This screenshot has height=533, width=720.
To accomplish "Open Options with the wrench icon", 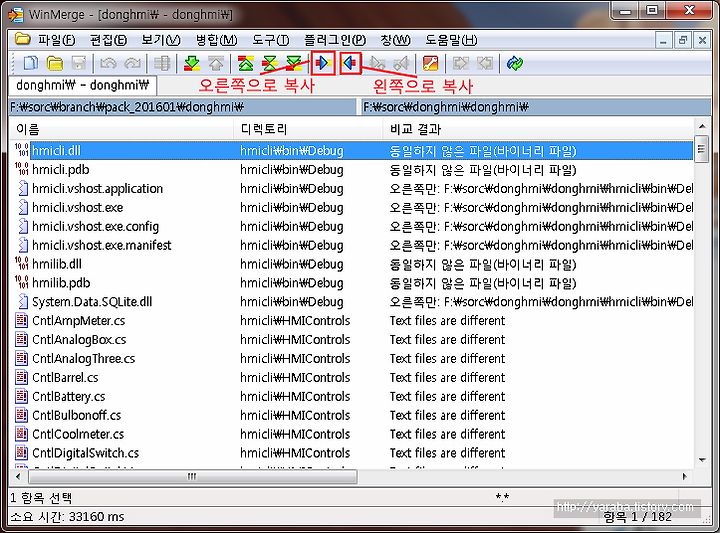I will [430, 63].
